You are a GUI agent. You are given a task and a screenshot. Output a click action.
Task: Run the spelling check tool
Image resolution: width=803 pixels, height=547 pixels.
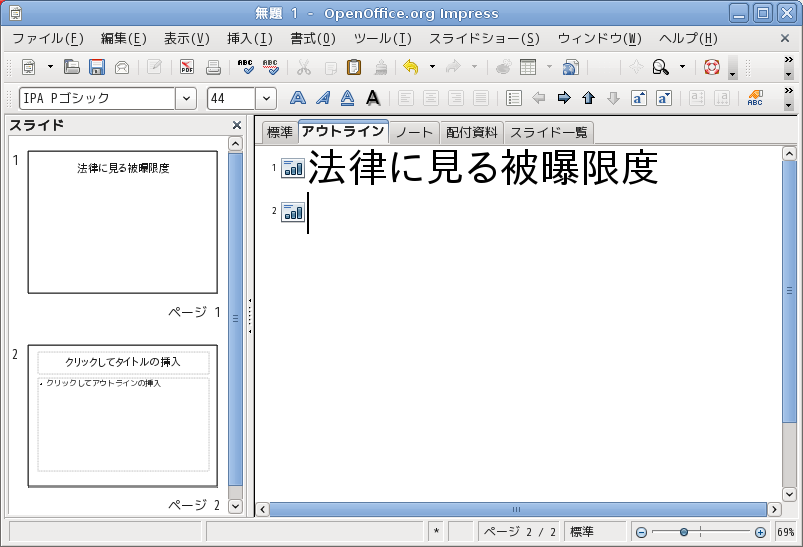point(245,68)
